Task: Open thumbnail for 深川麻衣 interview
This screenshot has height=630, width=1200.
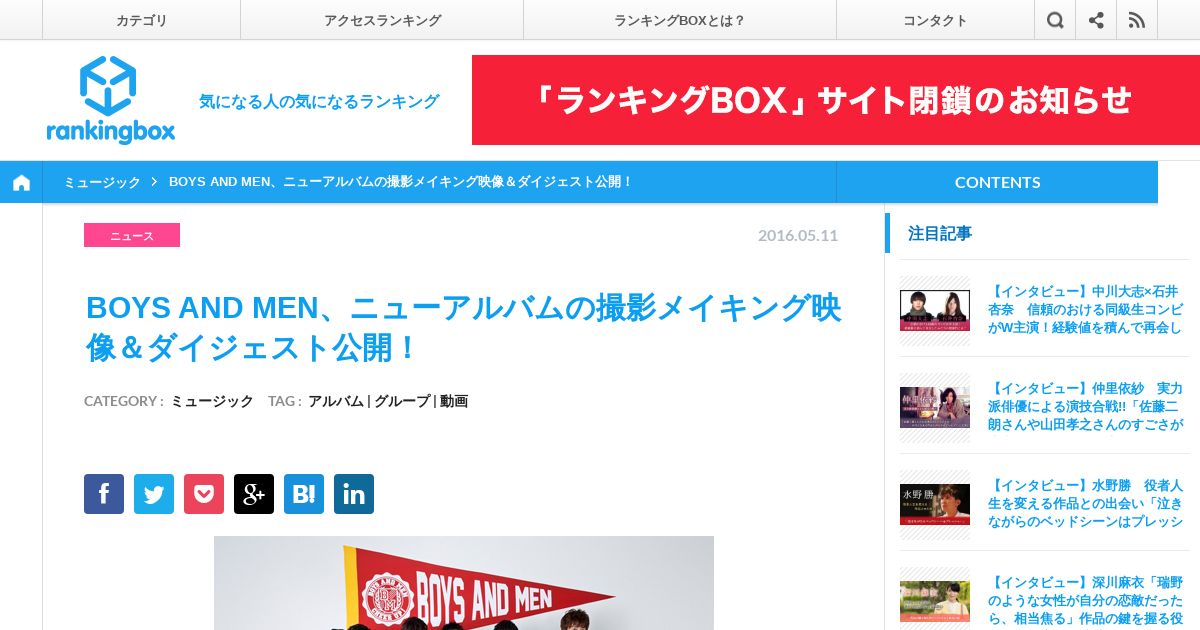Action: [935, 601]
